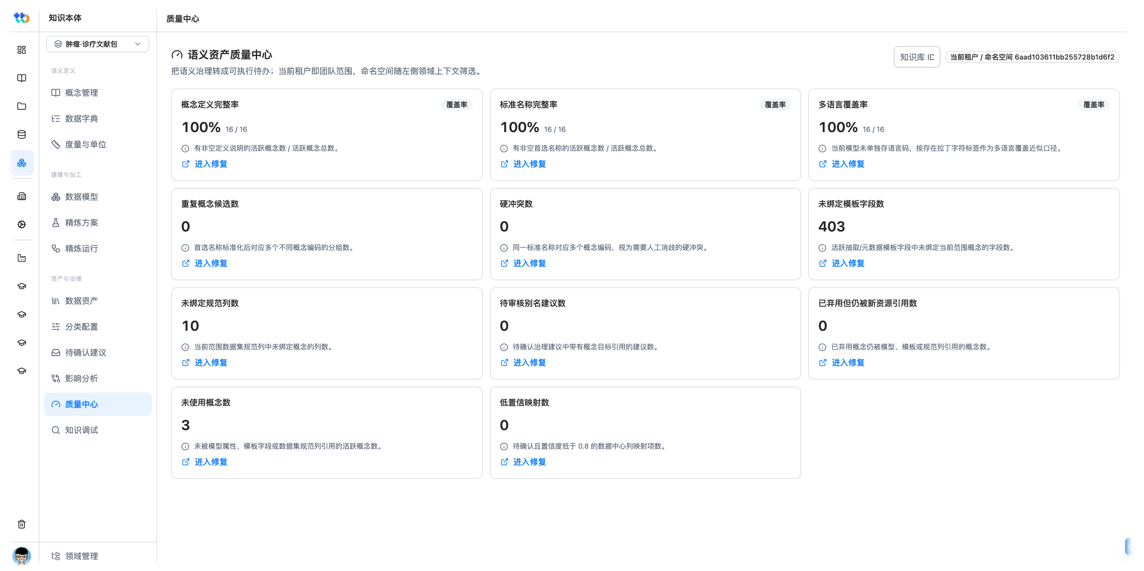Image resolution: width=1144 pixels, height=571 pixels.
Task: Click info icon in 低置信映射数 card
Action: point(503,446)
